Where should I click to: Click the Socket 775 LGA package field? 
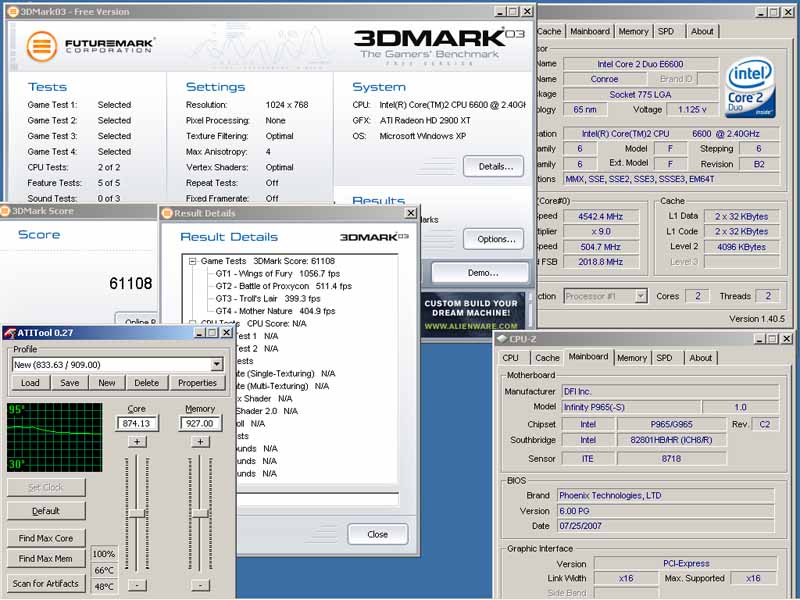pyautogui.click(x=640, y=94)
